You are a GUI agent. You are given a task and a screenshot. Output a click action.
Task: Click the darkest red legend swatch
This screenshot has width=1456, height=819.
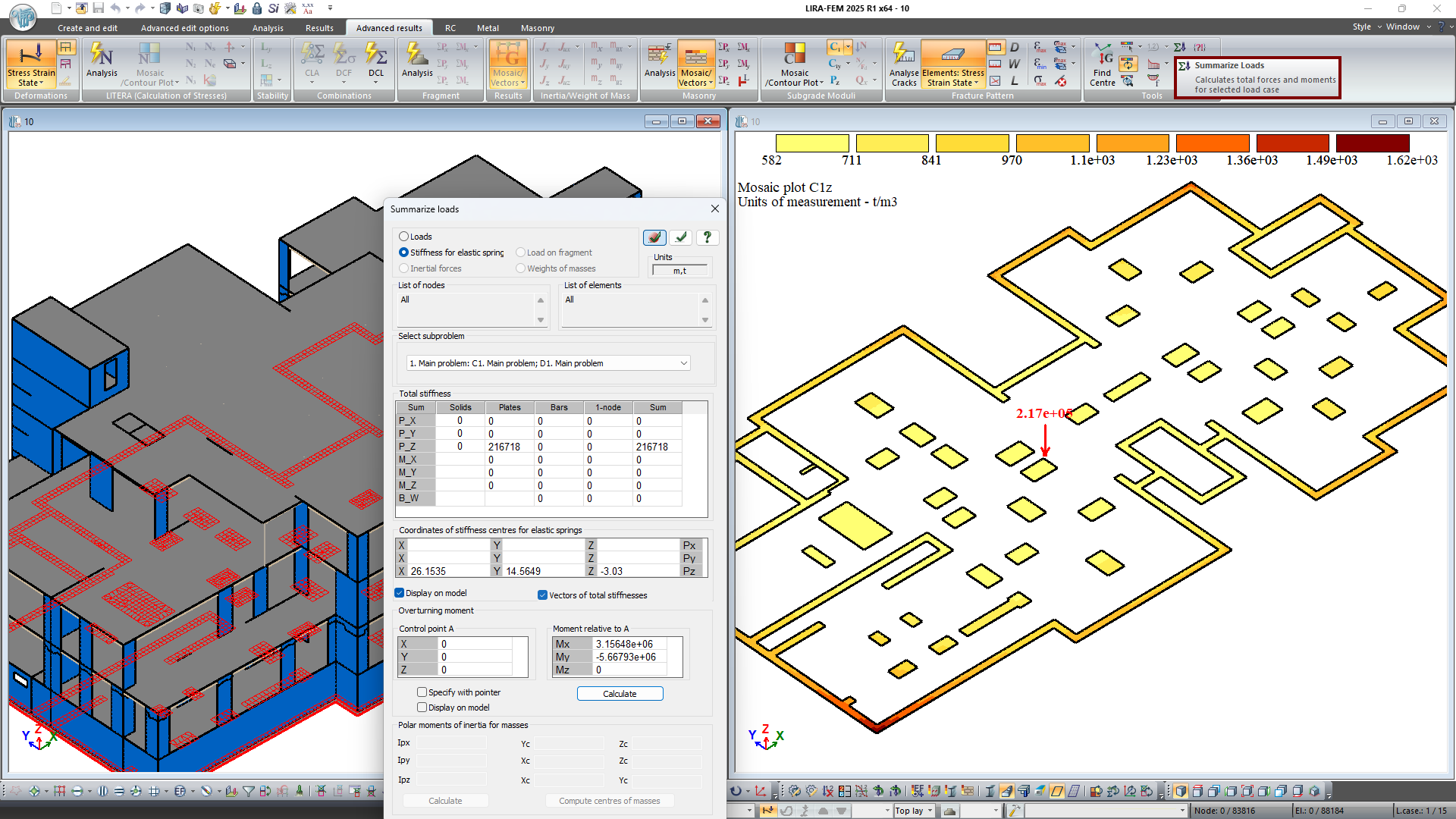pyautogui.click(x=1372, y=143)
